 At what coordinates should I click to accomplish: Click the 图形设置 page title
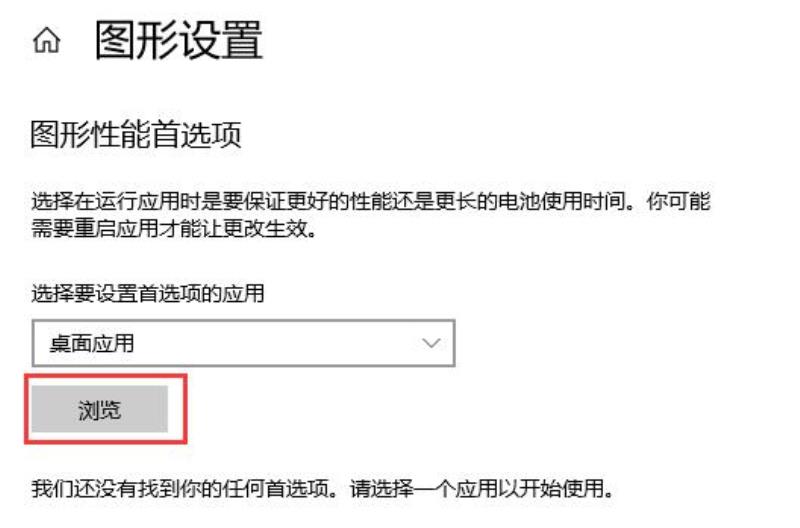179,40
